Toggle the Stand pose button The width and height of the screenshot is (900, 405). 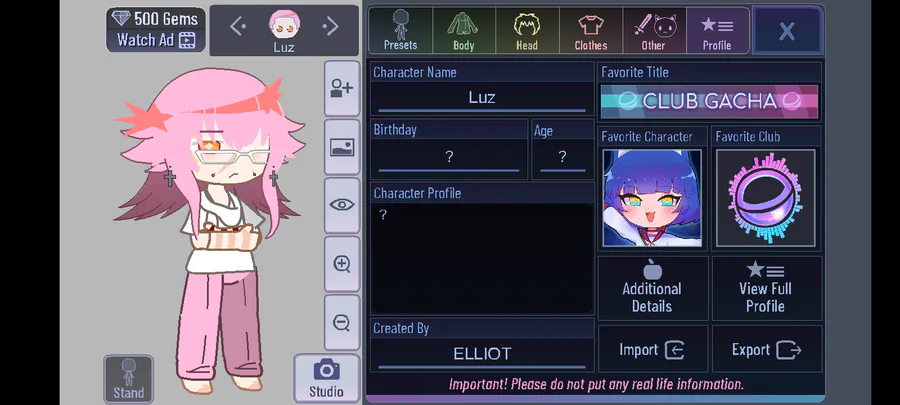129,379
